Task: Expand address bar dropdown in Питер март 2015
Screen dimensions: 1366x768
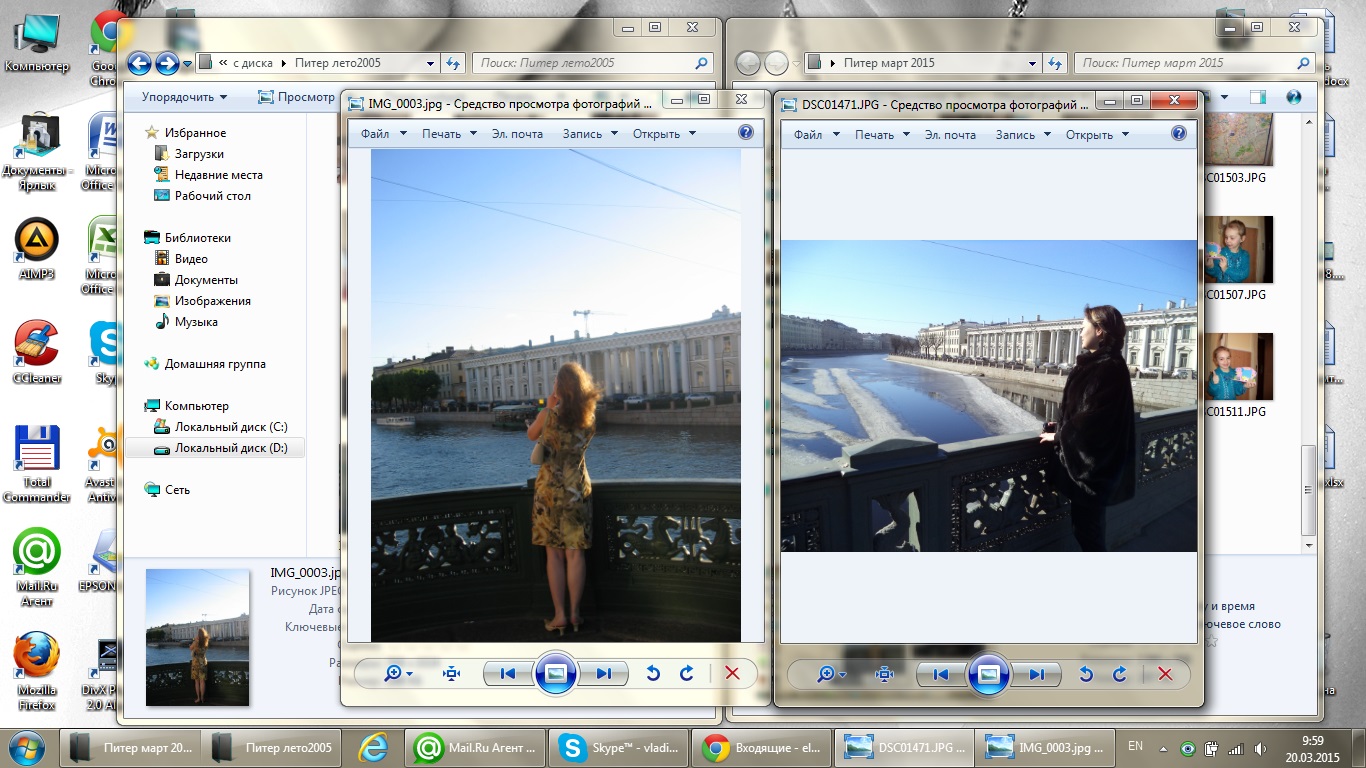Action: point(1033,63)
